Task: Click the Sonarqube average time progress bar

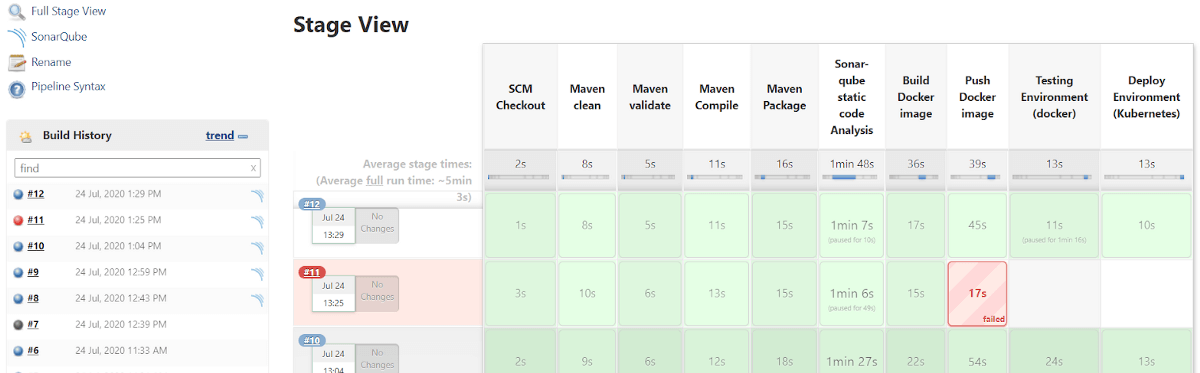Action: click(x=851, y=177)
